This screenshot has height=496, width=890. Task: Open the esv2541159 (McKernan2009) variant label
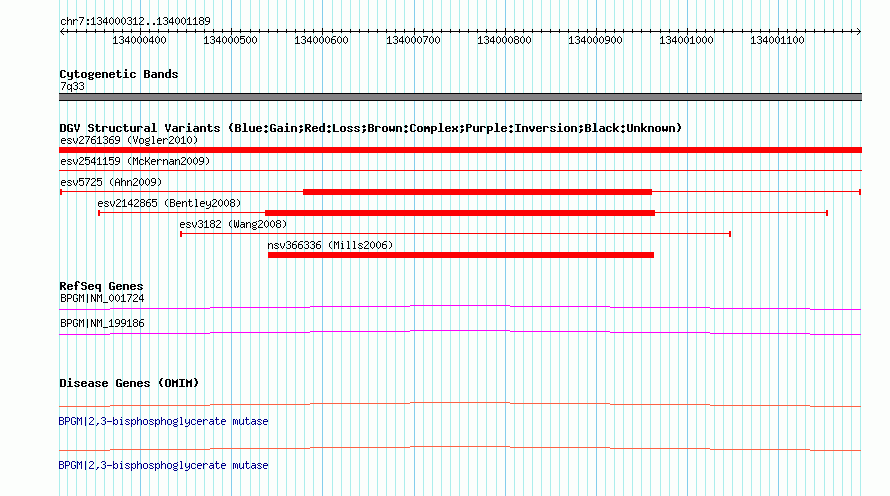pos(135,161)
